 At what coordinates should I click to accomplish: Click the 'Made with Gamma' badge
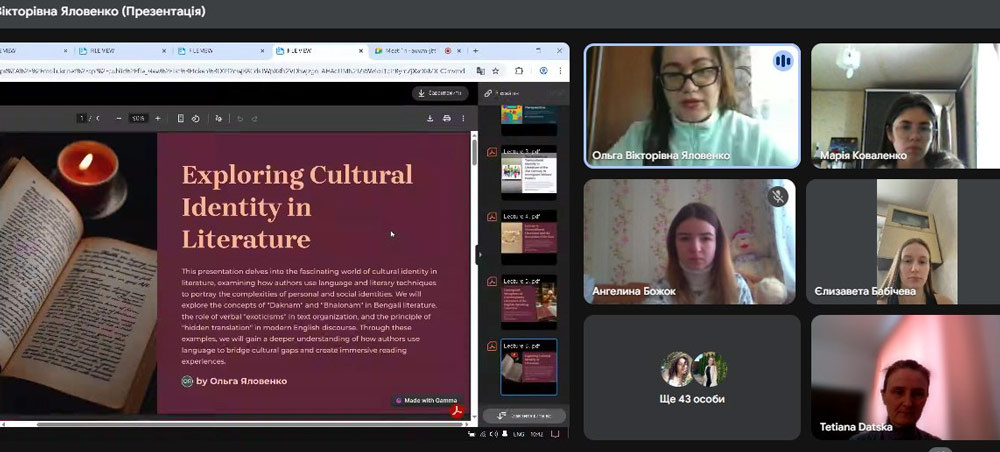(428, 400)
